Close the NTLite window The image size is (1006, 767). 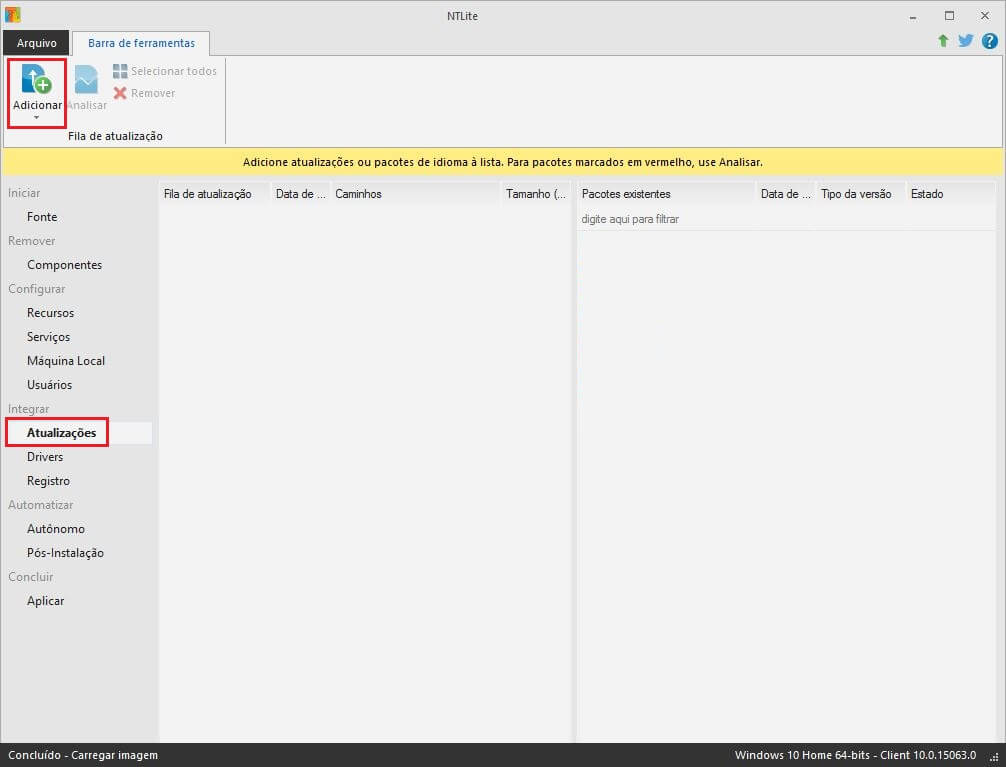pyautogui.click(x=985, y=16)
